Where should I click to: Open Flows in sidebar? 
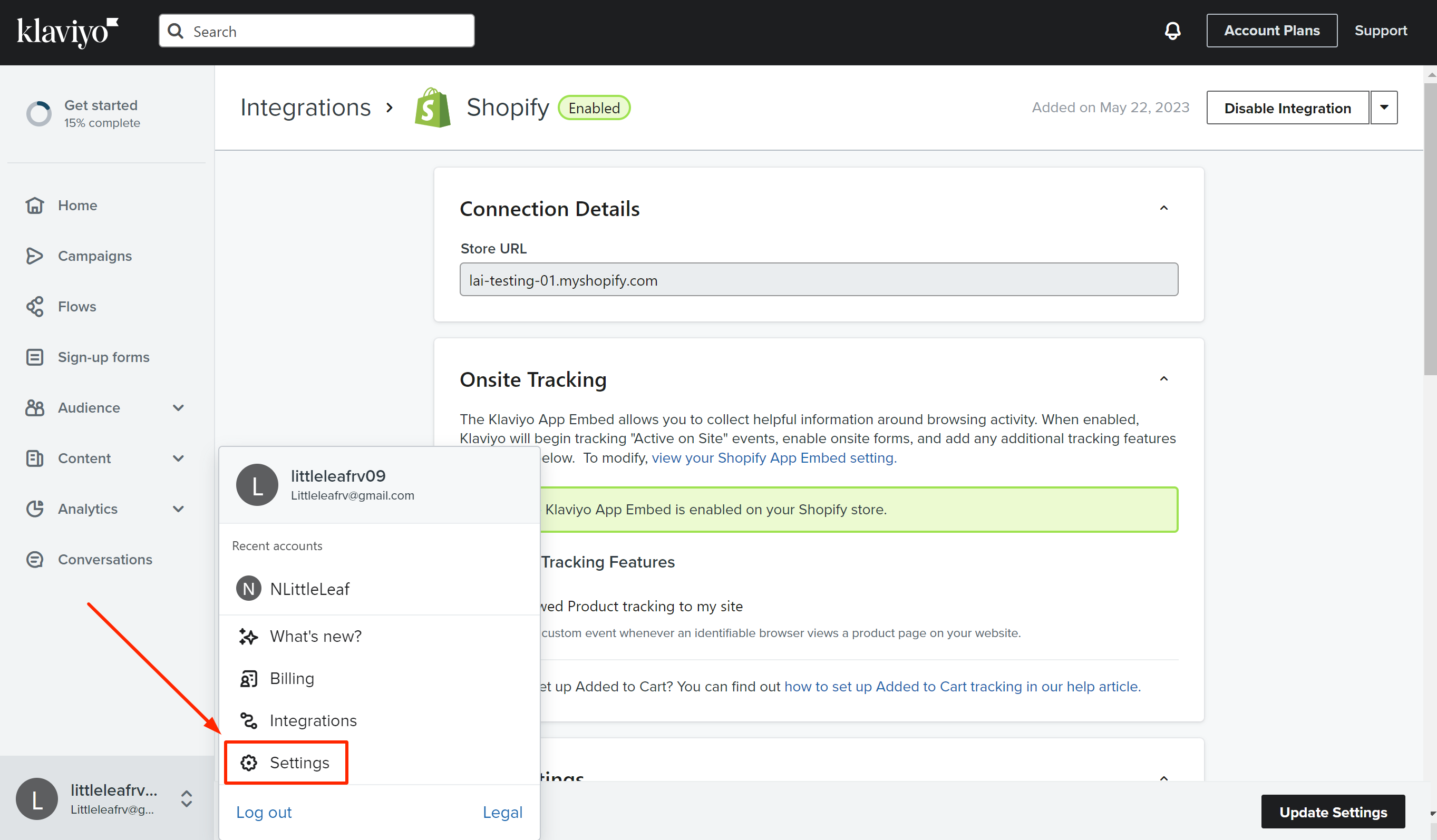pyautogui.click(x=77, y=307)
